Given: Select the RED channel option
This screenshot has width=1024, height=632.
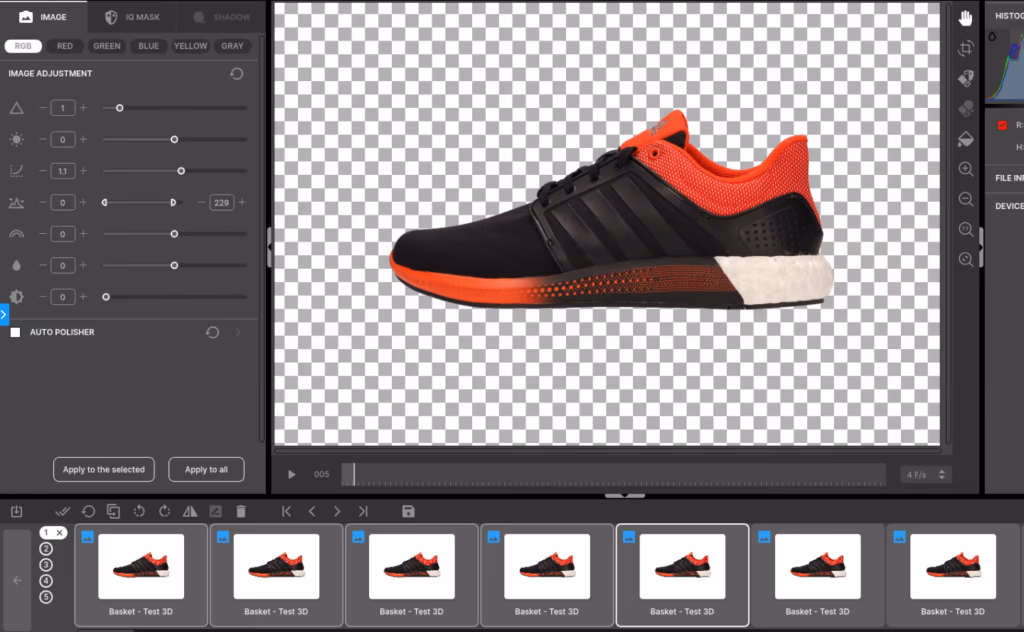Looking at the screenshot, I should (x=65, y=46).
